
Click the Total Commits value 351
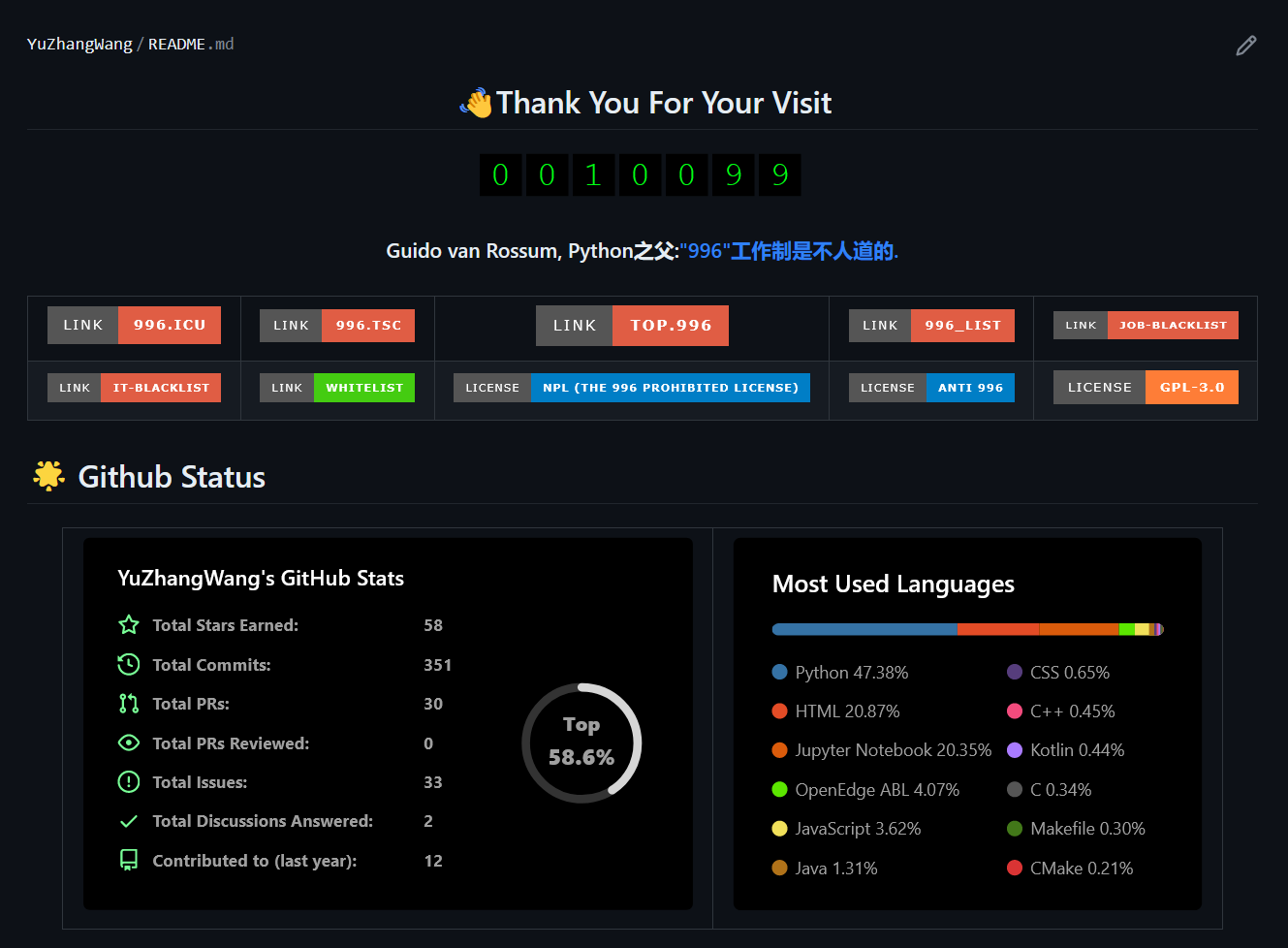tap(438, 665)
